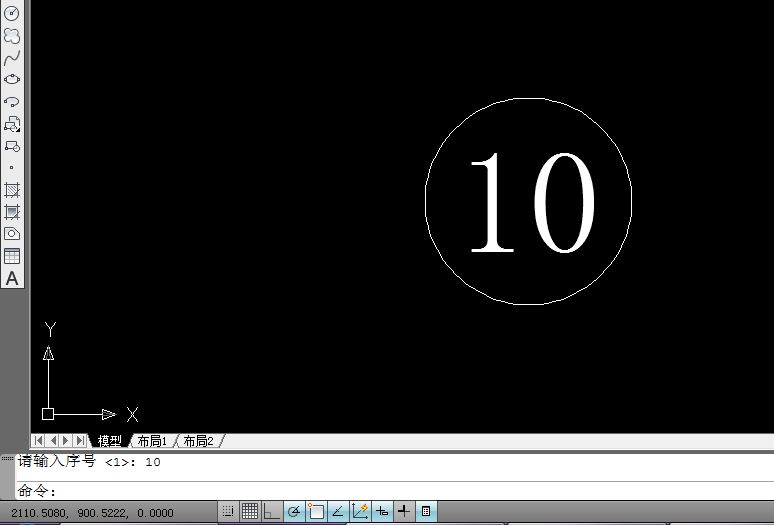The width and height of the screenshot is (774, 525).
Task: Select the circle outline around number 10
Action: point(426,201)
